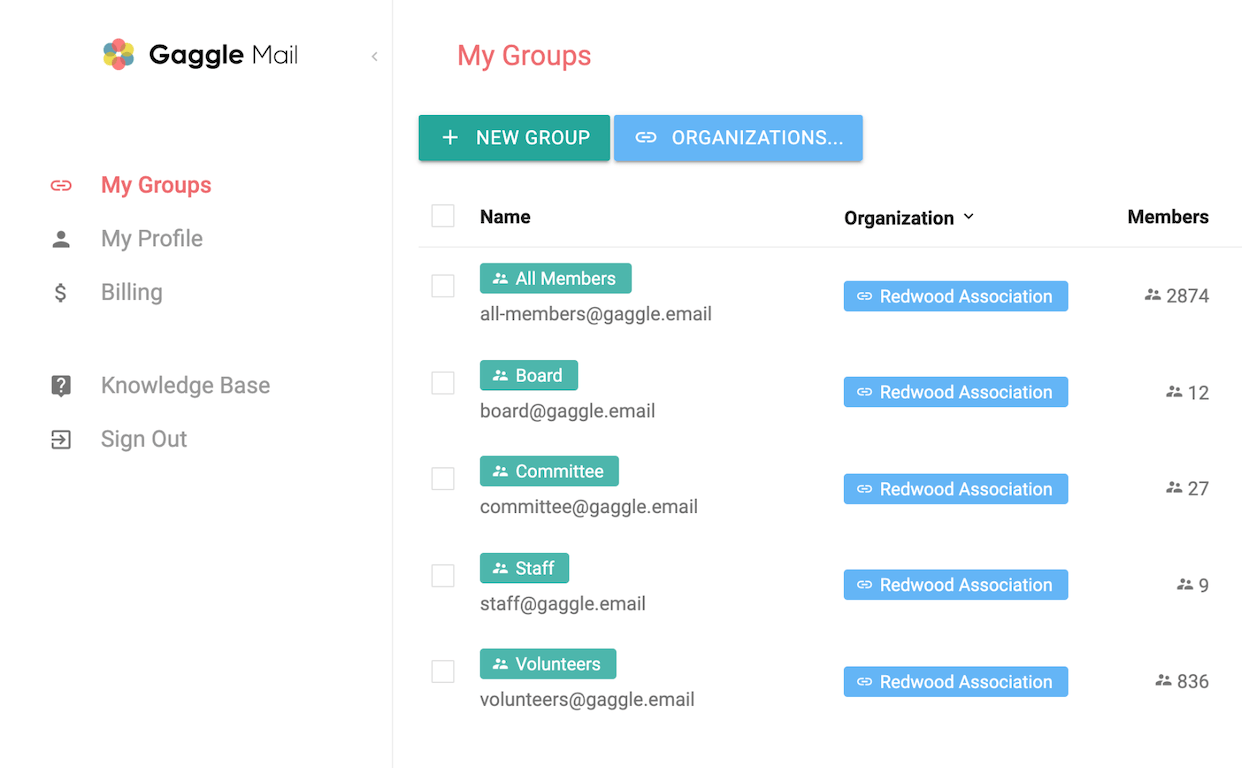Click the Sign Out arrow icon
Image resolution: width=1242 pixels, height=768 pixels.
tap(61, 439)
